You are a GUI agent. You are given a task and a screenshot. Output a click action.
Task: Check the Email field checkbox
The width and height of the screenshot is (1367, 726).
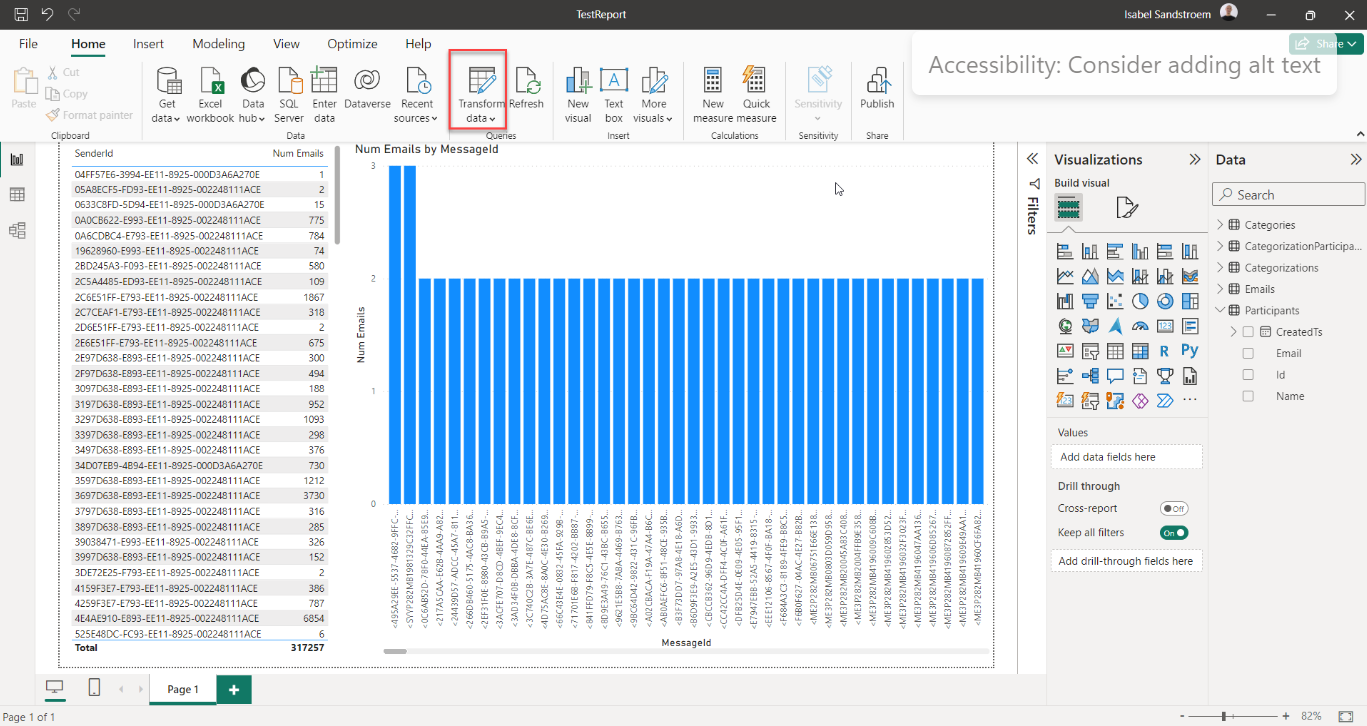(x=1248, y=353)
